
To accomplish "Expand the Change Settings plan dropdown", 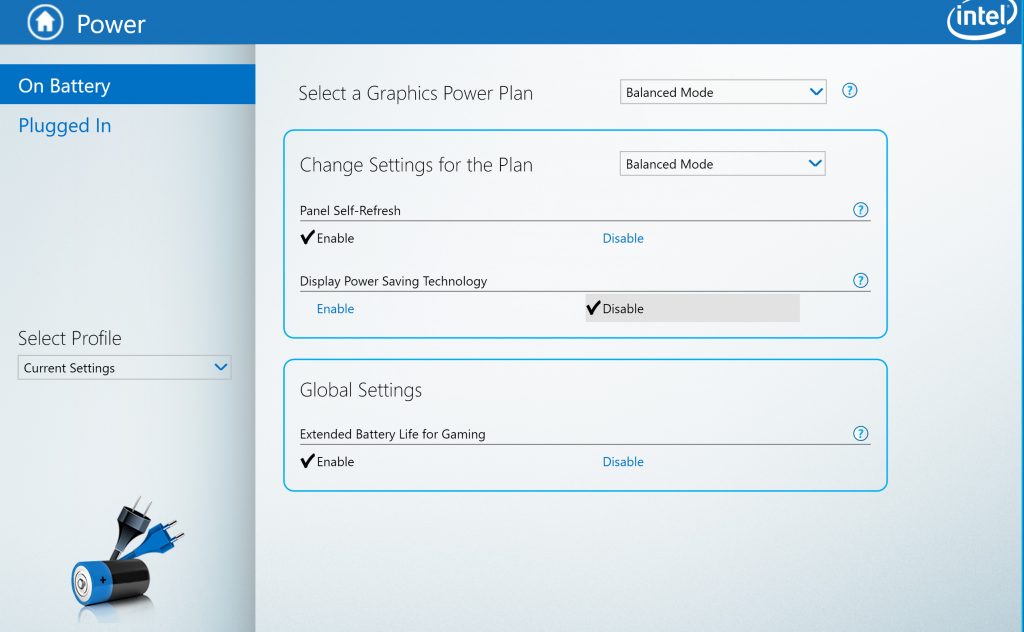I will 722,164.
